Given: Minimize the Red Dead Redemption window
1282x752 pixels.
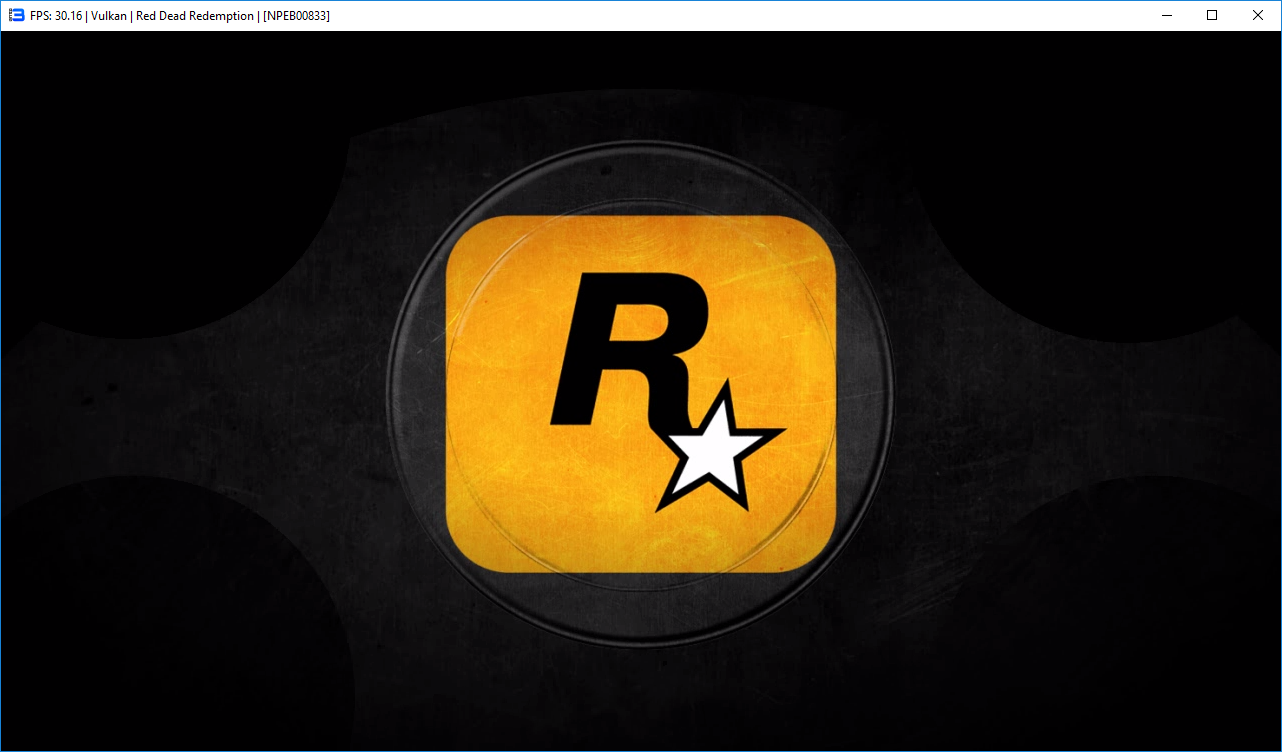Looking at the screenshot, I should click(1166, 15).
